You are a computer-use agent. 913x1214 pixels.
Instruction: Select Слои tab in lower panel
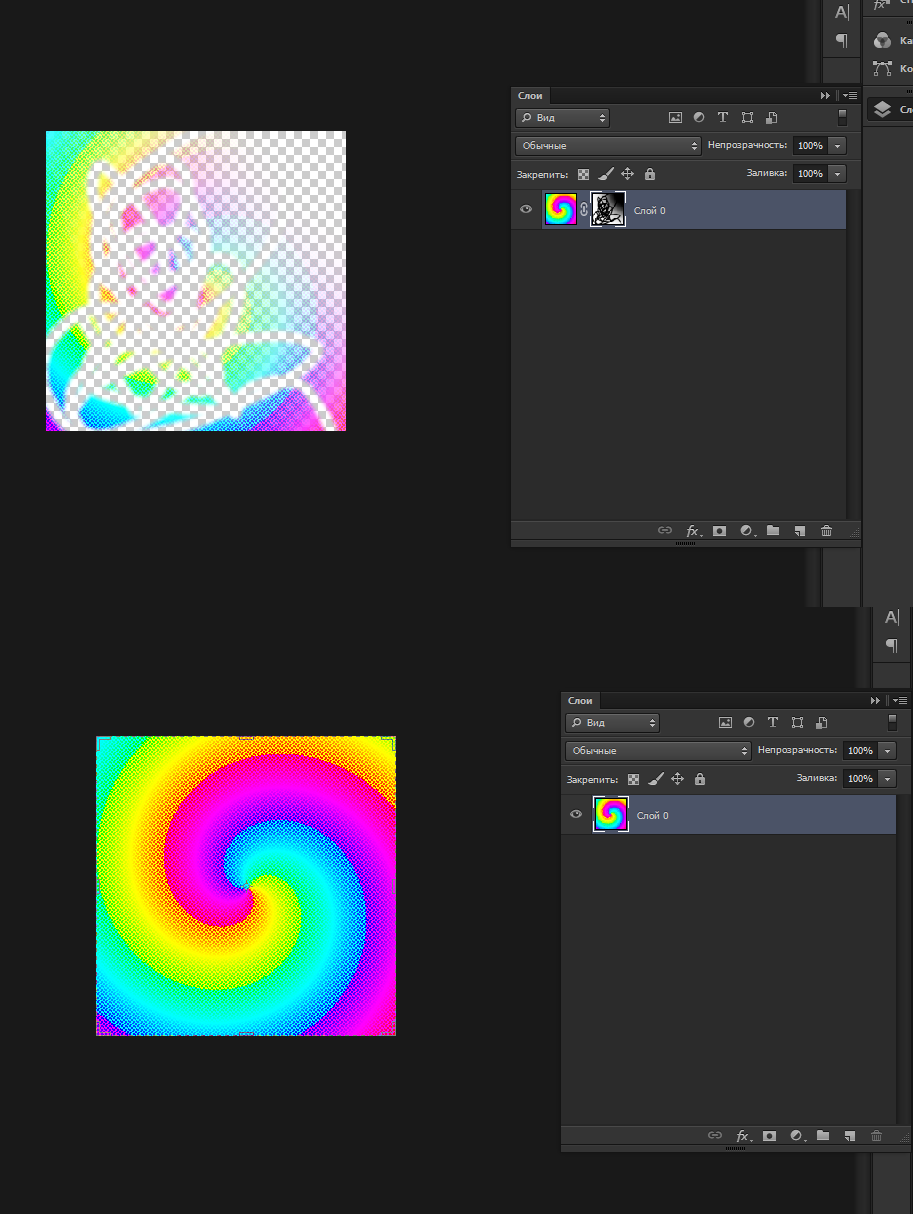pyautogui.click(x=581, y=701)
